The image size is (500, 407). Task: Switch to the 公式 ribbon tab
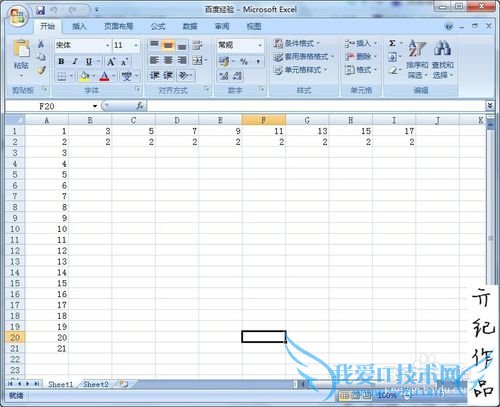click(x=158, y=26)
